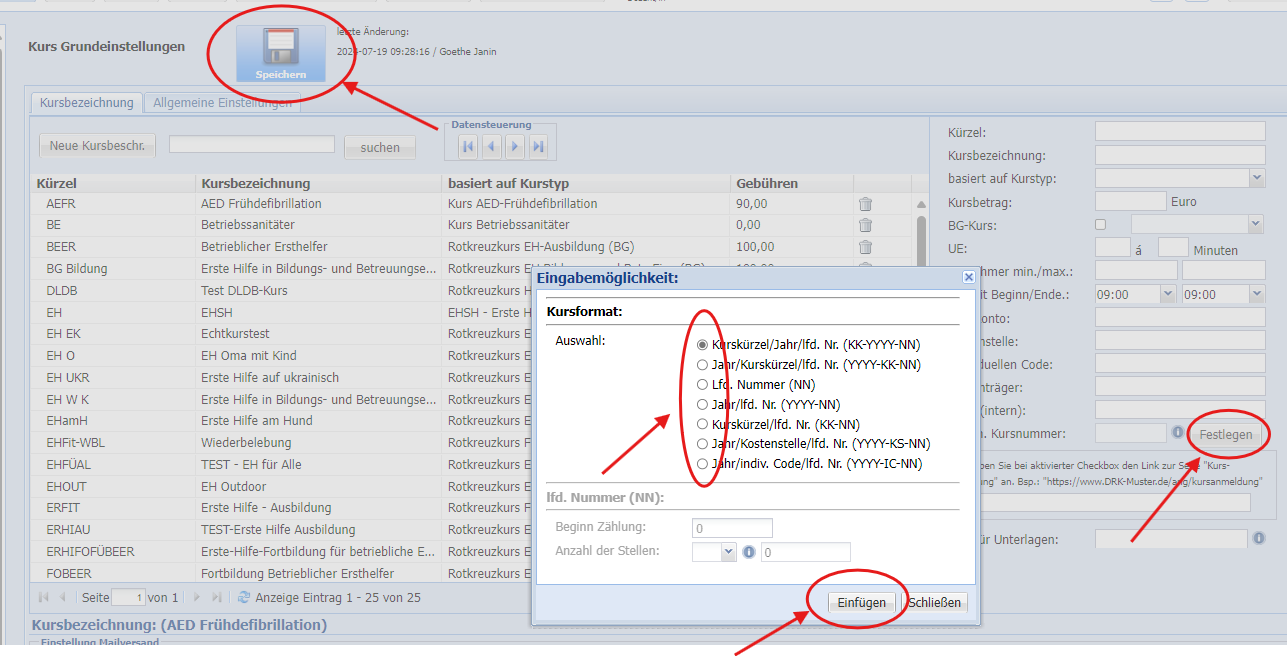Go to previous record in Datensteuerung

click(x=491, y=147)
